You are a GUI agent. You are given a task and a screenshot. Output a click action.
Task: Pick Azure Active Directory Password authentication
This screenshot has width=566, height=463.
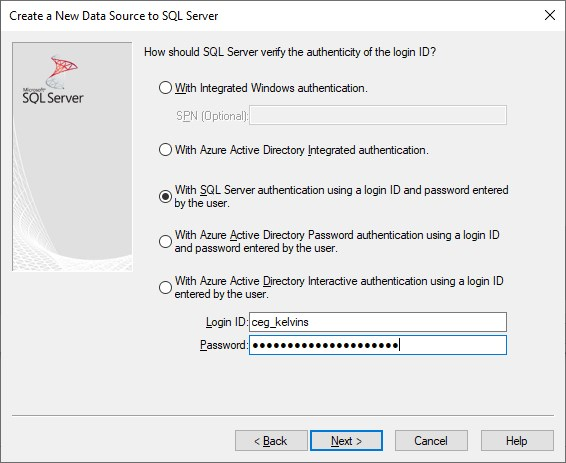165,241
